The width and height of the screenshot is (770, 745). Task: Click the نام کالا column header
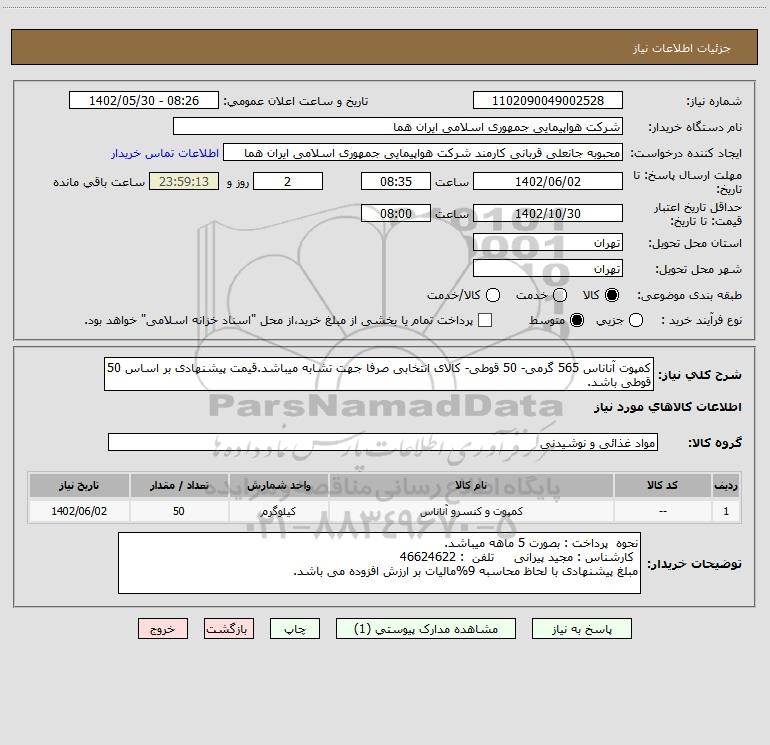471,485
